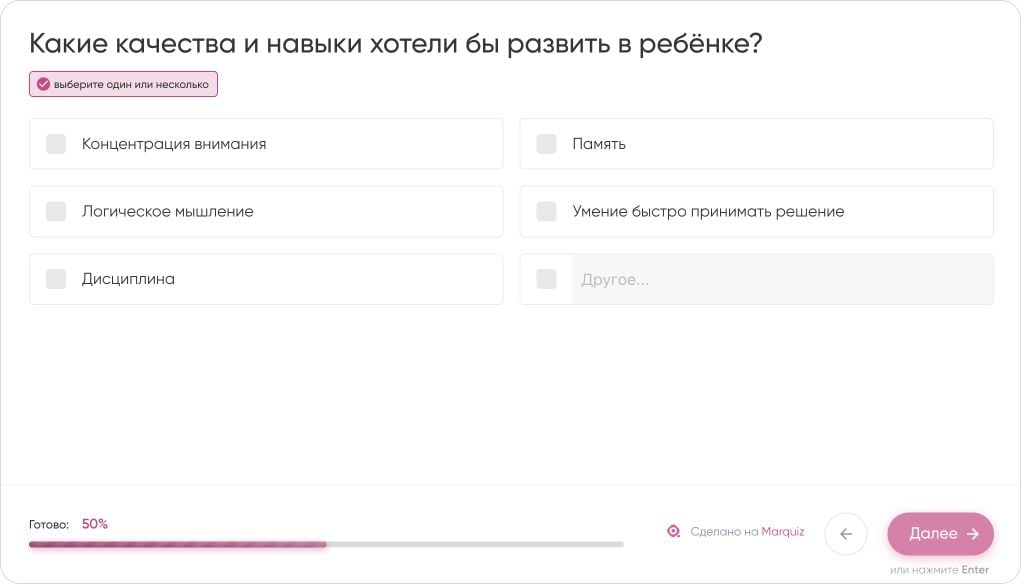Image resolution: width=1021 pixels, height=584 pixels.
Task: Select the "Память" option card
Action: 755,144
